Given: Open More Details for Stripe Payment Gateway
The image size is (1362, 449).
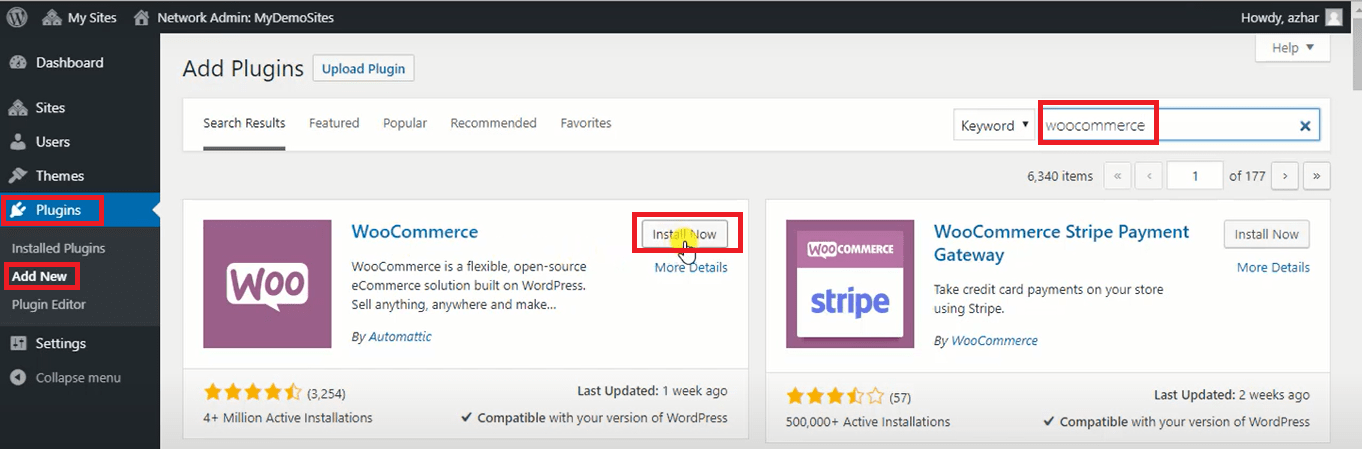Looking at the screenshot, I should 1273,267.
